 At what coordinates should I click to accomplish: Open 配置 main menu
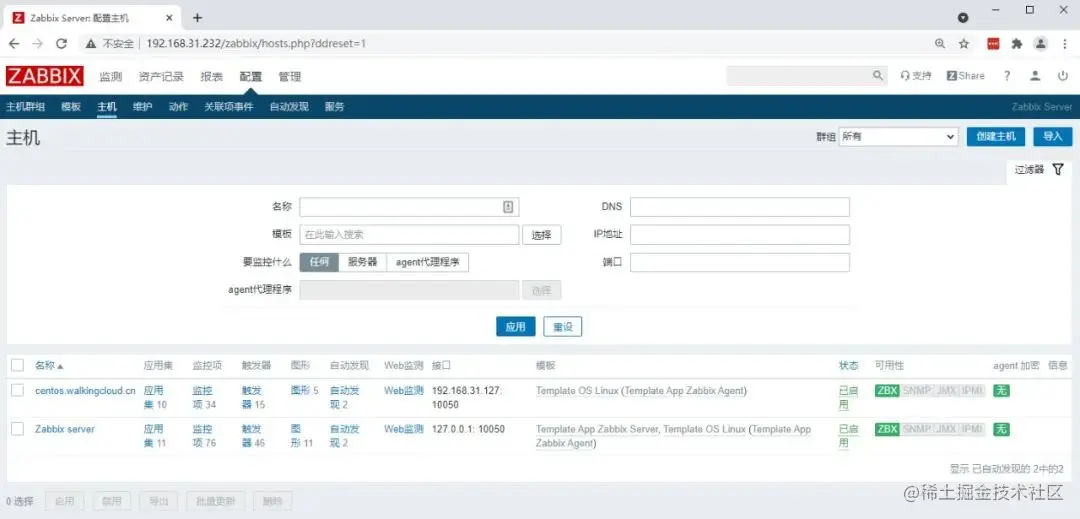click(x=251, y=76)
